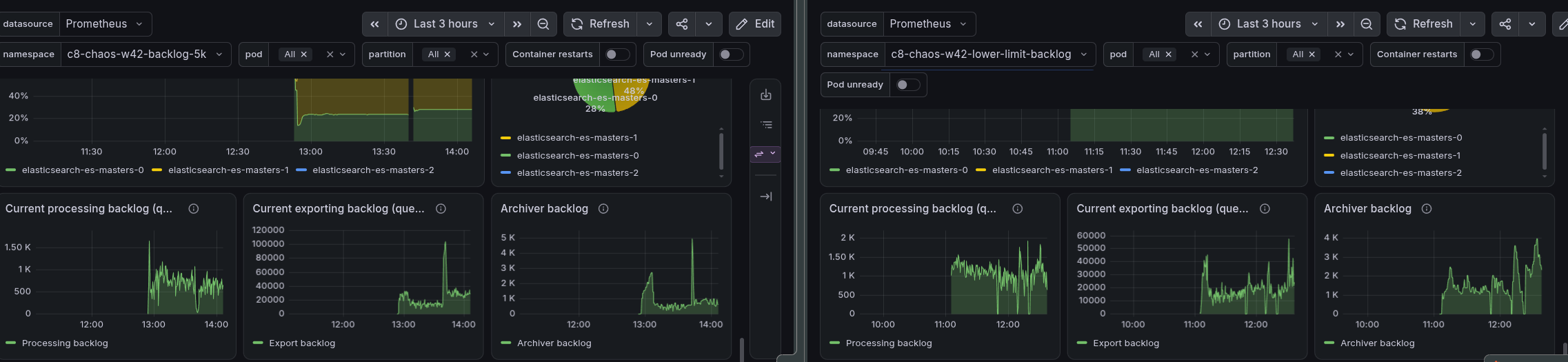
Task: Click Refresh in the left dashboard
Action: pyautogui.click(x=601, y=24)
